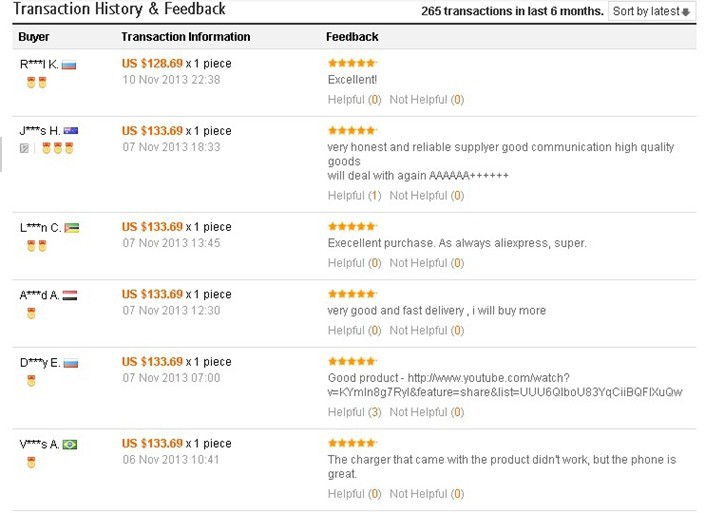Click Helpful (3) on the "Good product" review

(354, 412)
